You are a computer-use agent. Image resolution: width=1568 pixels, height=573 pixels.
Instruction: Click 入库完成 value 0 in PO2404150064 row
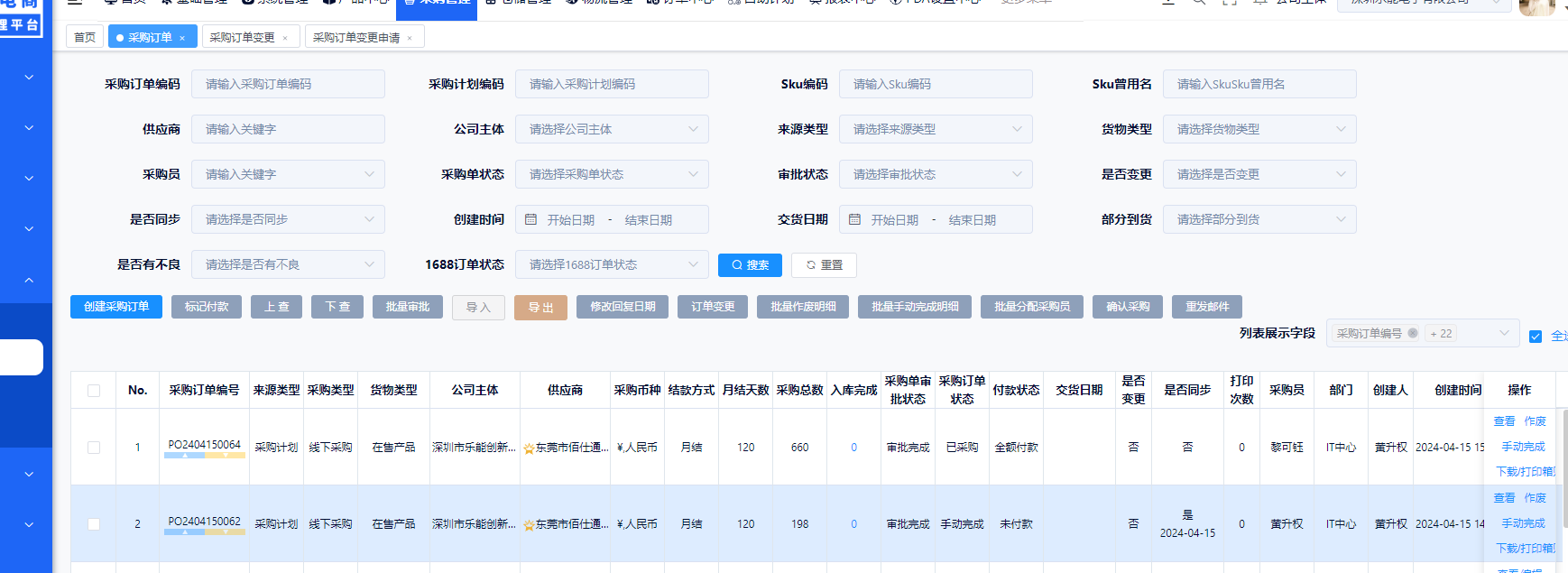[x=853, y=448]
